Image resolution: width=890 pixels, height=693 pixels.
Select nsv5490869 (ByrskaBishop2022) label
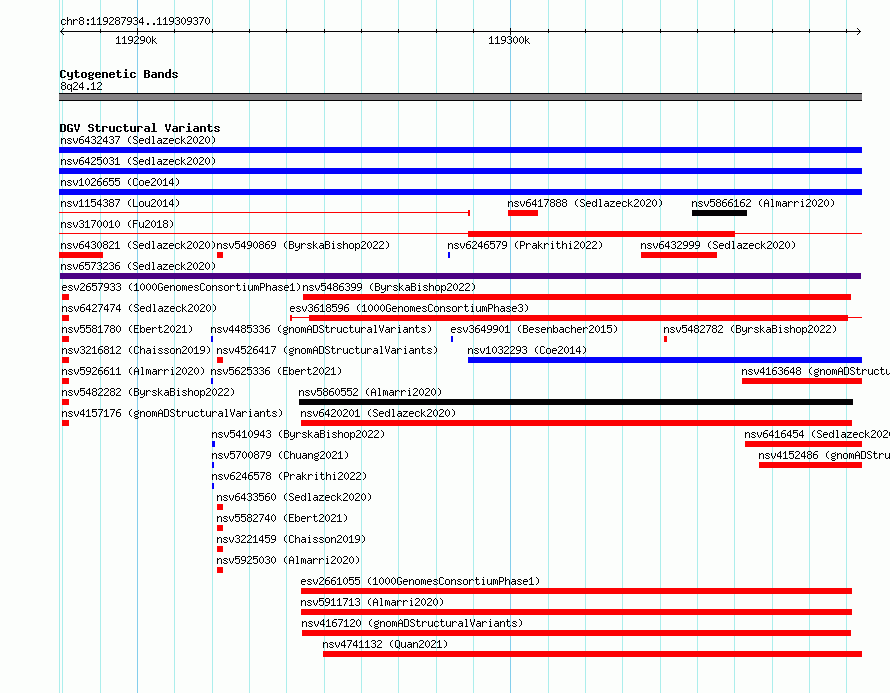coord(303,245)
